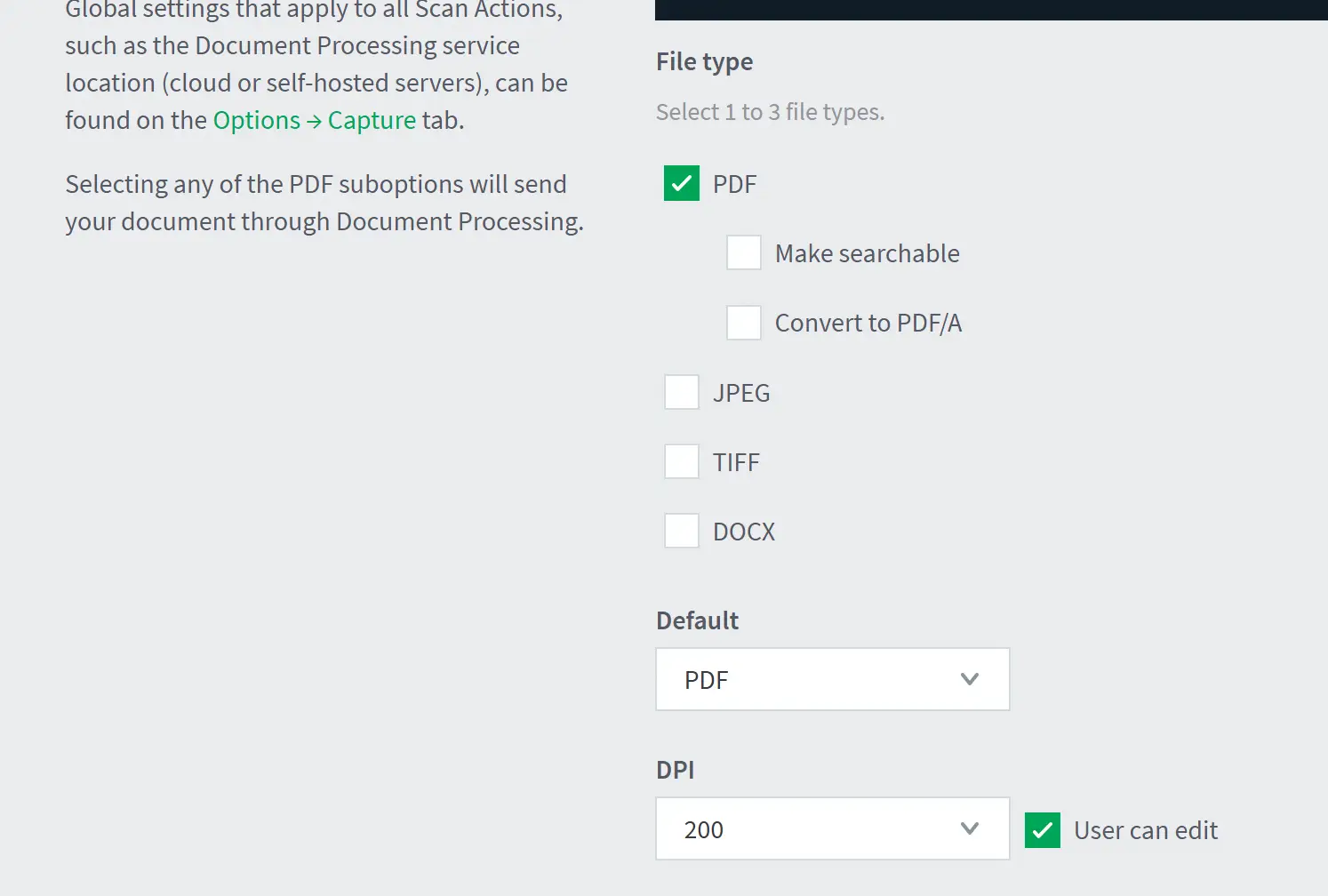The width and height of the screenshot is (1328, 896).
Task: Enable the TIFF file type
Action: tap(682, 461)
